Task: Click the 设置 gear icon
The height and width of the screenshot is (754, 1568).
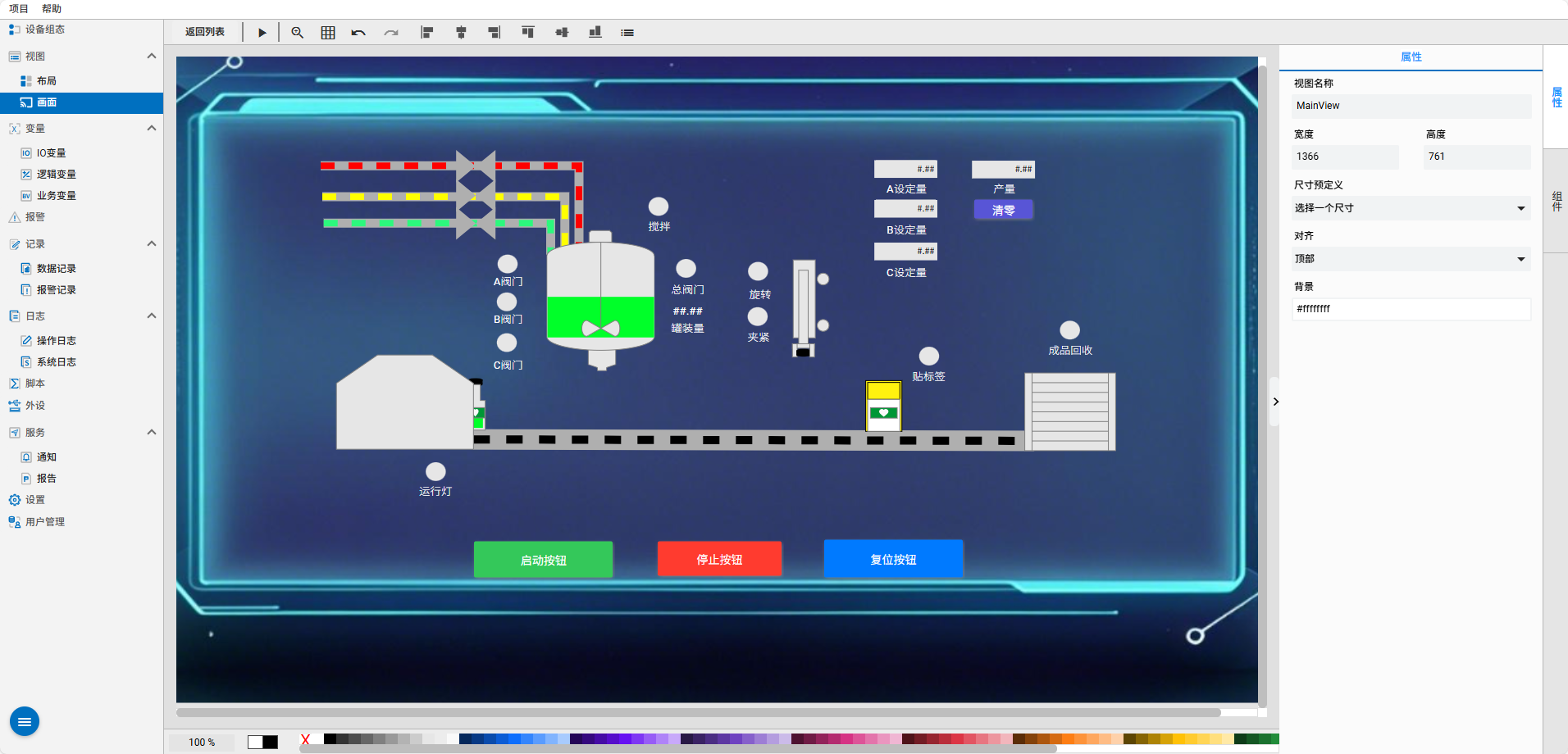Action: (14, 500)
